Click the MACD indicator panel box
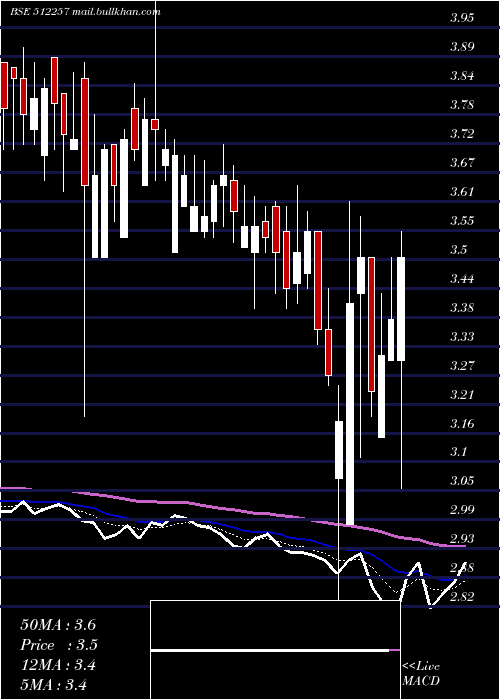Image resolution: width=500 pixels, height=700 pixels. tap(275, 650)
